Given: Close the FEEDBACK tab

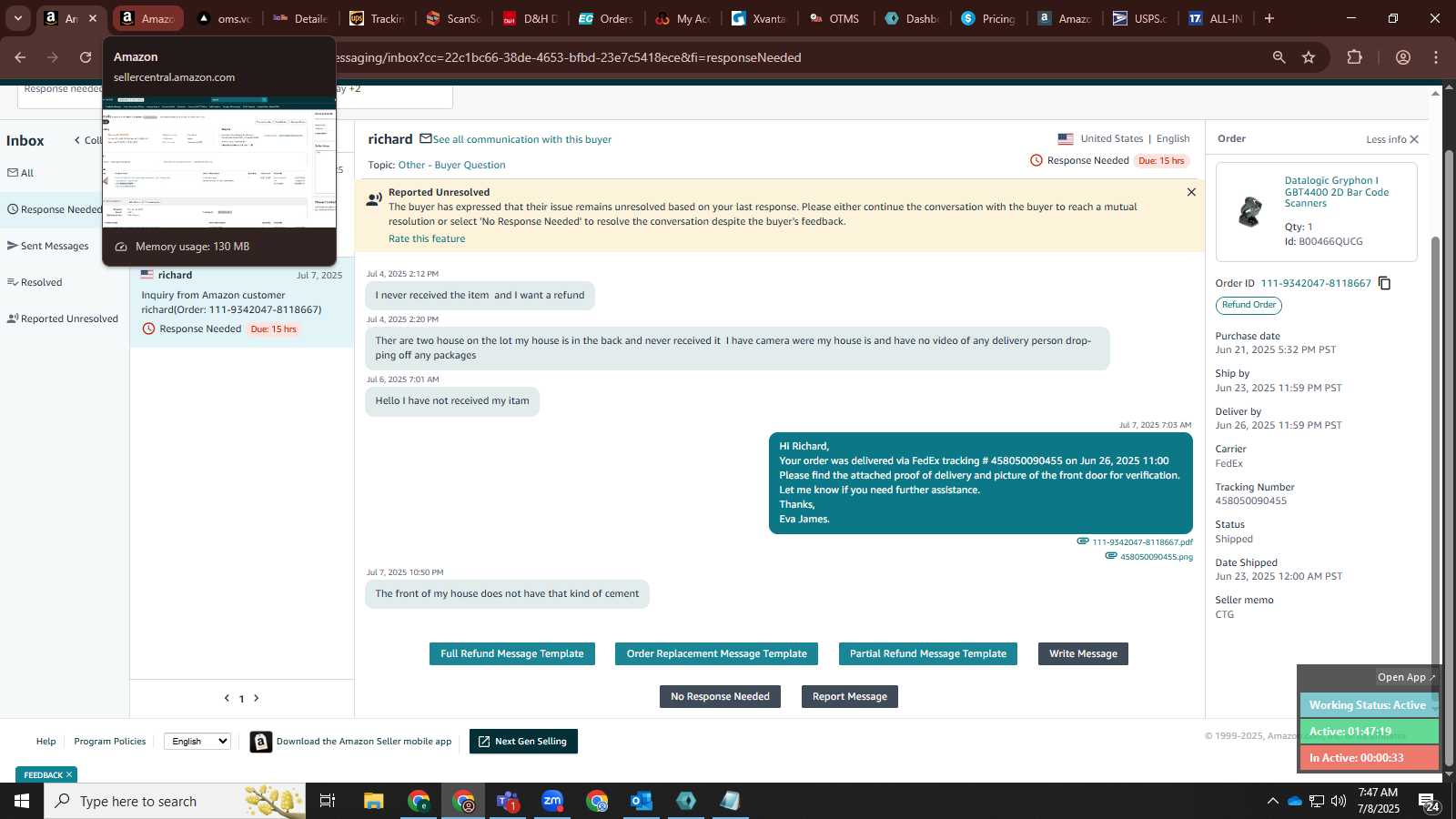Looking at the screenshot, I should [x=69, y=774].
